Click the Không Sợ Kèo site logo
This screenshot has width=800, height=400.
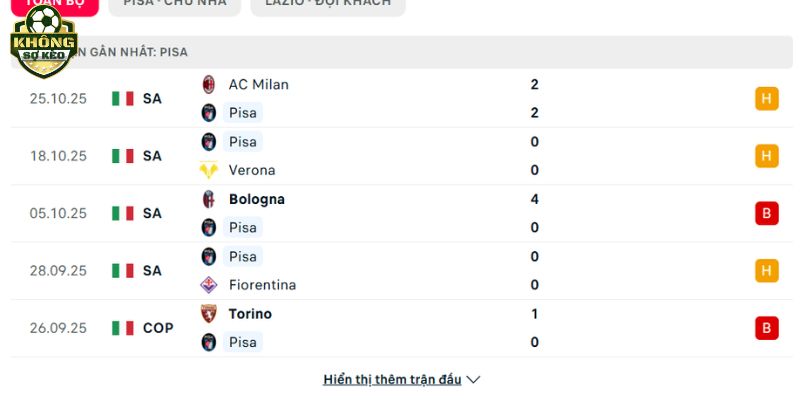(x=43, y=41)
